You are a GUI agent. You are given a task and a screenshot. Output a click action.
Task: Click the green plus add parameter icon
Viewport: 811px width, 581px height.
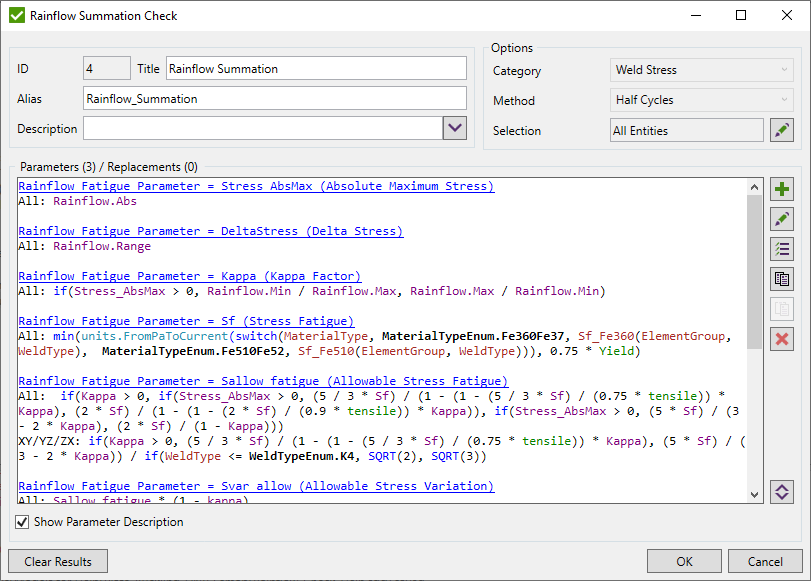(x=782, y=189)
